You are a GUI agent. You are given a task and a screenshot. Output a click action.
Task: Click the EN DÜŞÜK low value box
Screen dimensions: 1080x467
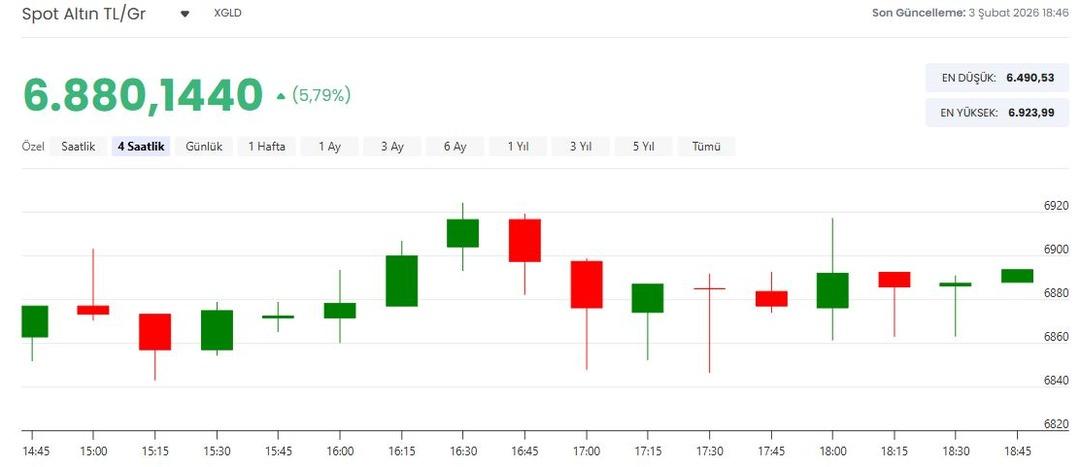(x=990, y=77)
